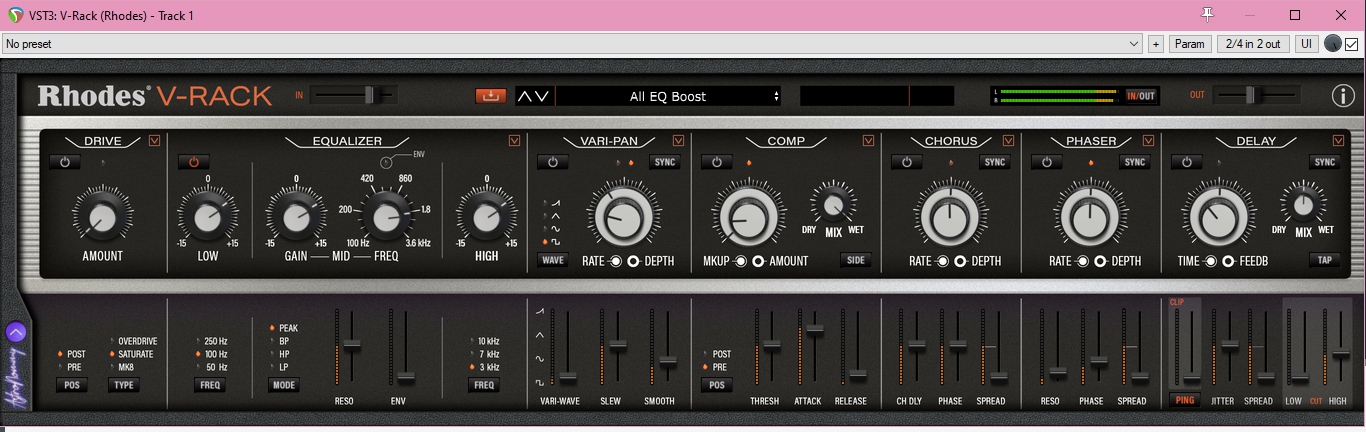
Task: Click the EQ MODE button
Action: point(284,385)
